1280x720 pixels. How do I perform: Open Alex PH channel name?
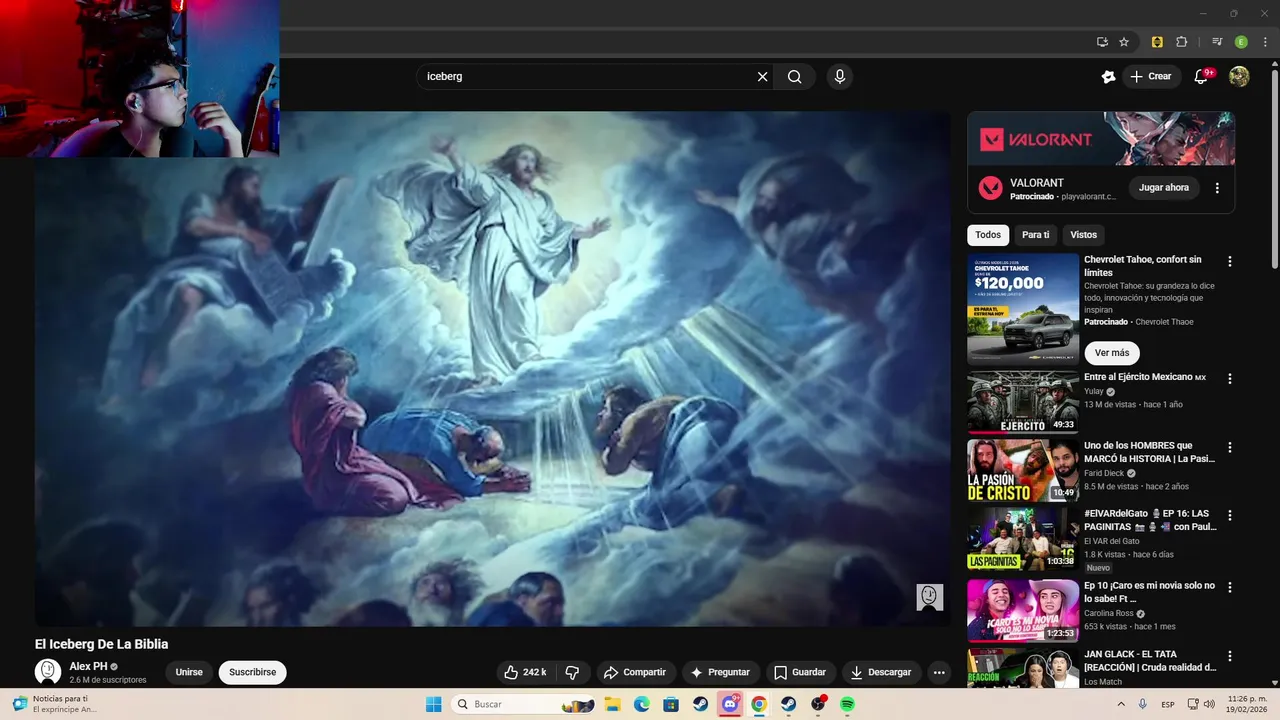(88, 666)
